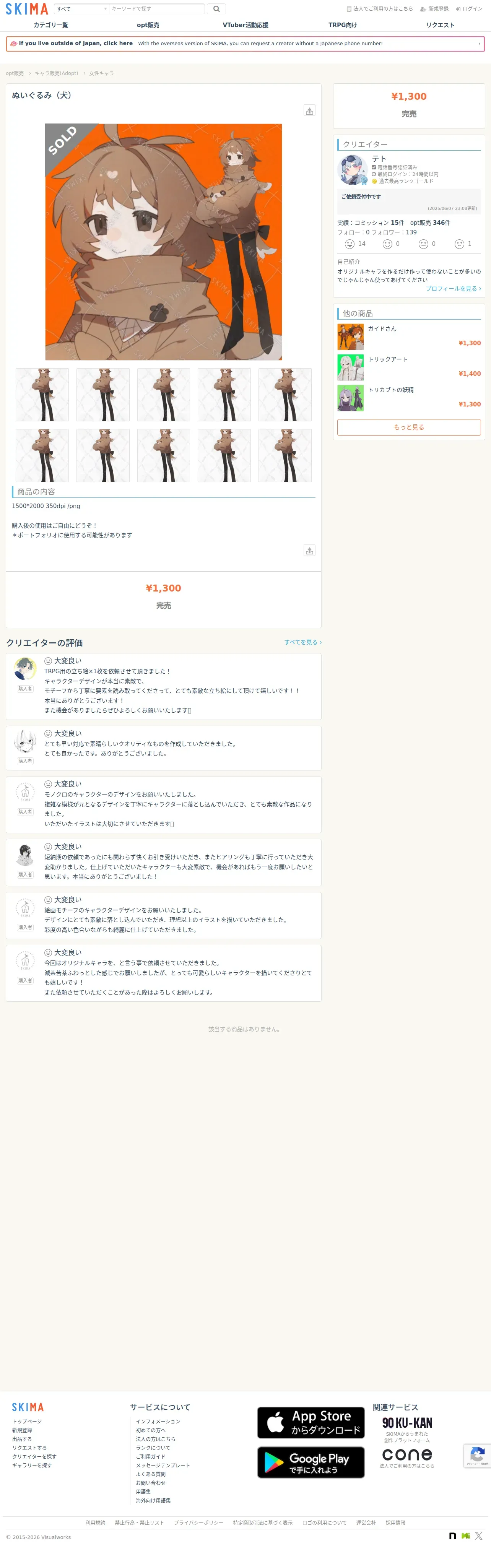Click キャラ販売(Adopt) breadcrumb link
Image resolution: width=491 pixels, height=1568 pixels.
[56, 73]
